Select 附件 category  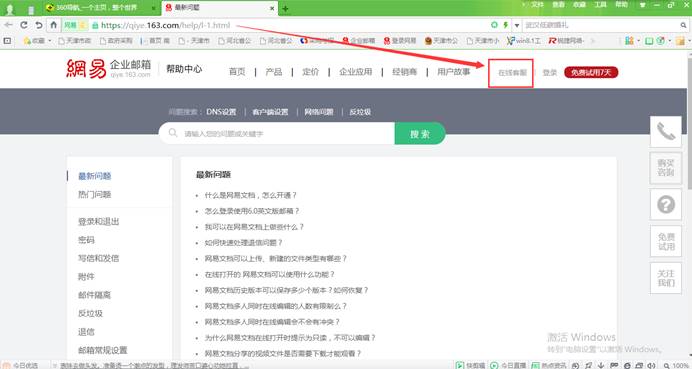pos(86,277)
